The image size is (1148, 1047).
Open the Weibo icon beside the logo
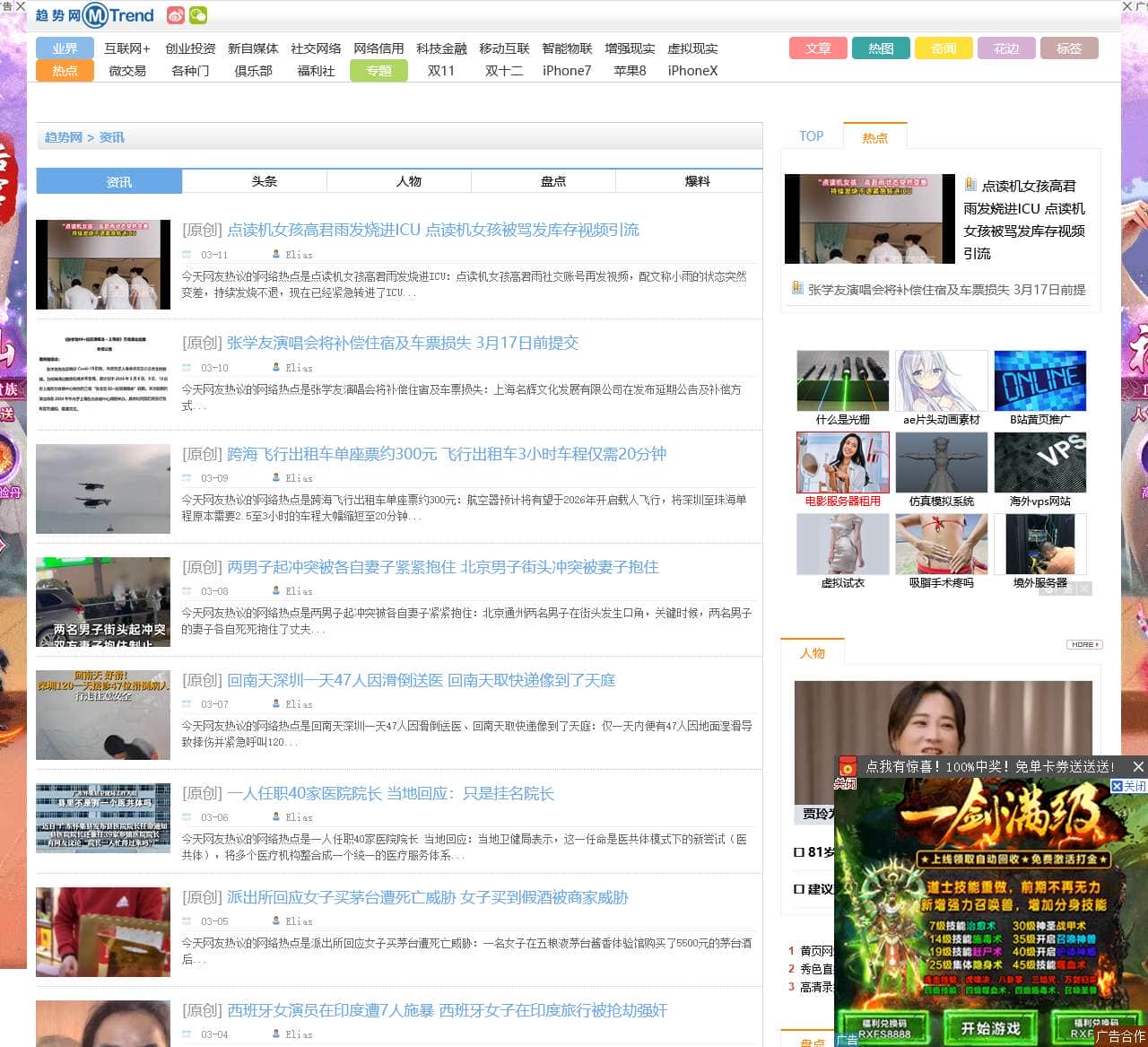pos(176,15)
